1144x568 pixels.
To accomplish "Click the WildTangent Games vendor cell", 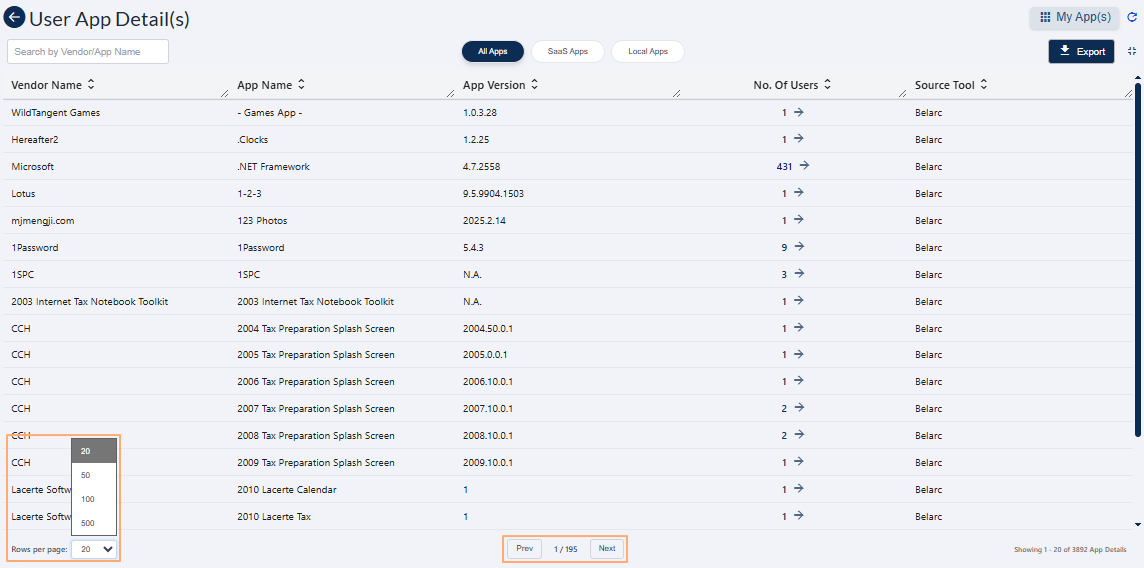I will click(x=55, y=112).
